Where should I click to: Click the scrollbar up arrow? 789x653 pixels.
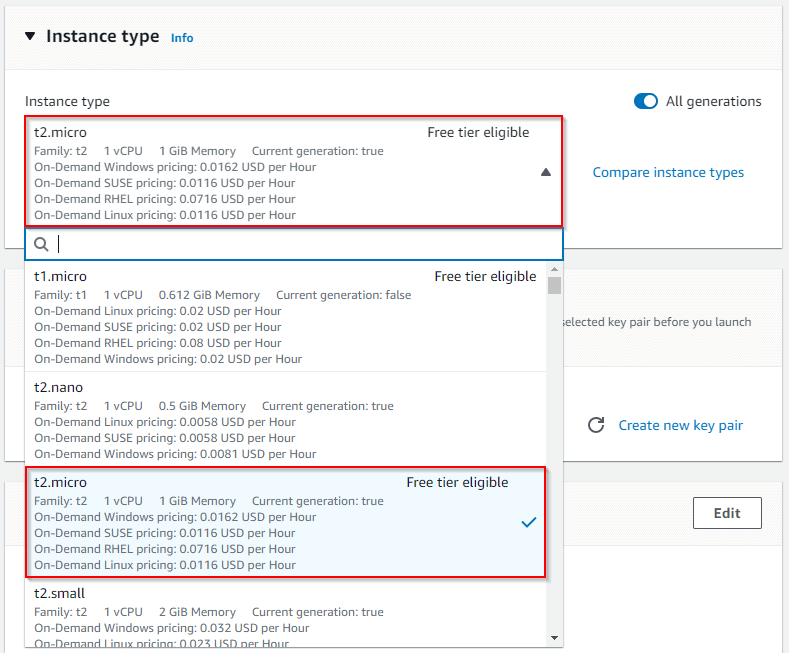(555, 270)
